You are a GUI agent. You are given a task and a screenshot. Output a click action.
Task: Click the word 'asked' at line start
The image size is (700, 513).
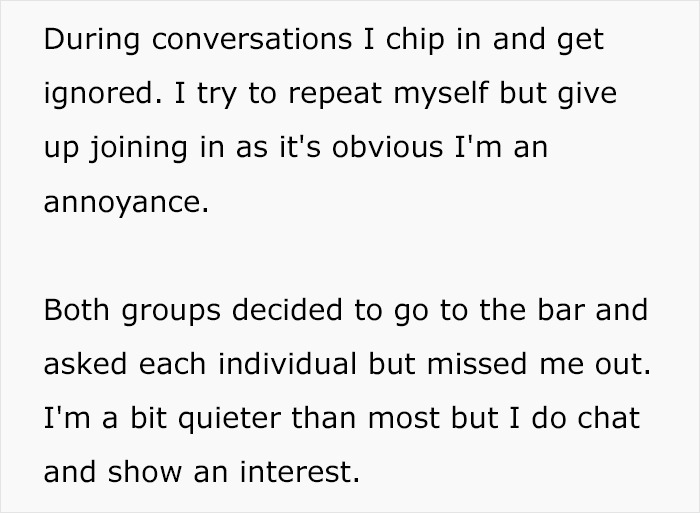pyautogui.click(x=85, y=363)
